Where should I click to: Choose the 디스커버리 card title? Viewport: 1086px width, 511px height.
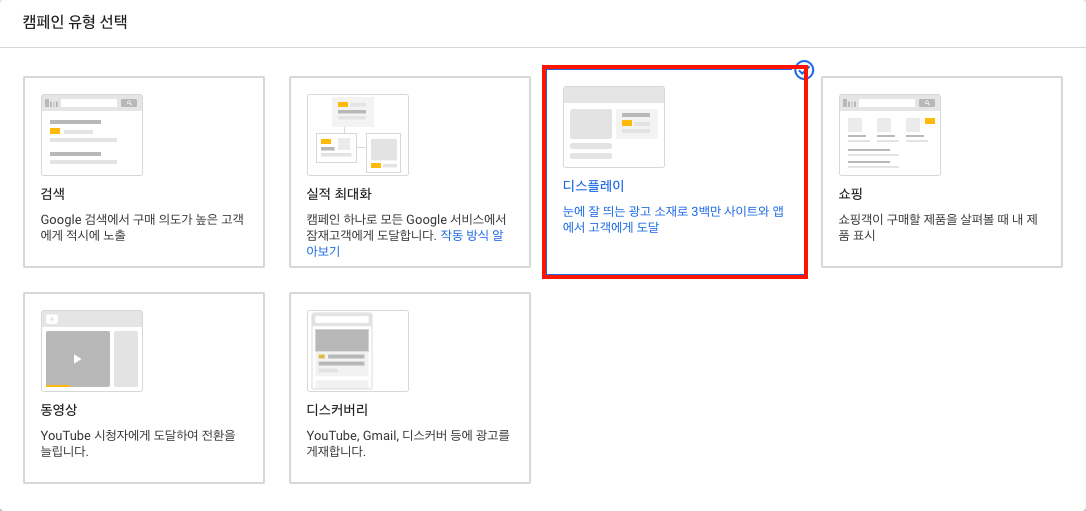pyautogui.click(x=338, y=410)
